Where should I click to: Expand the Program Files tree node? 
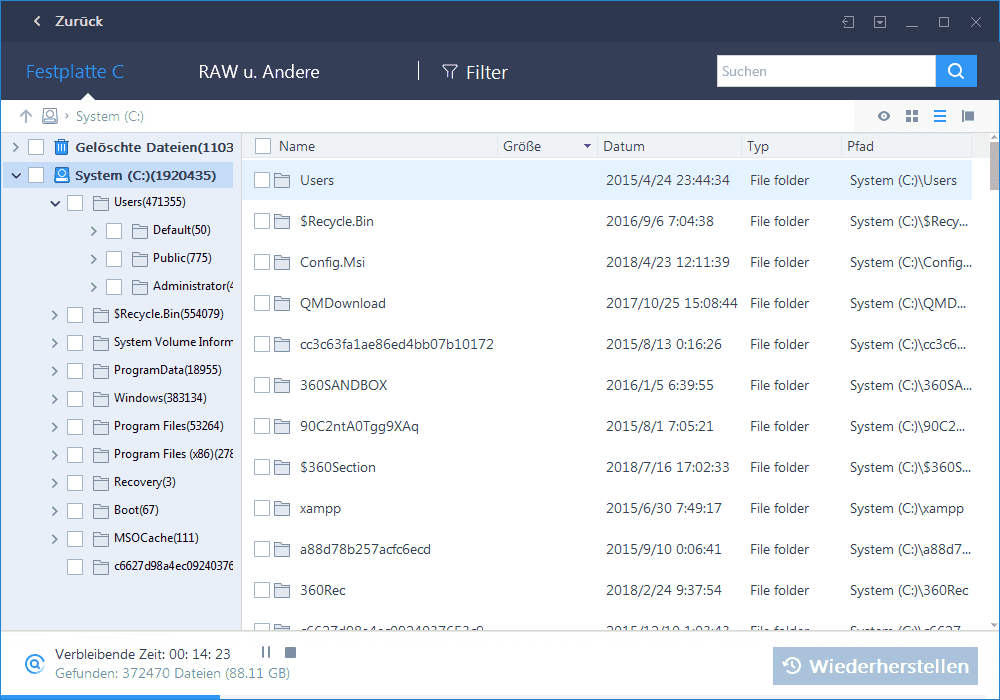click(54, 426)
